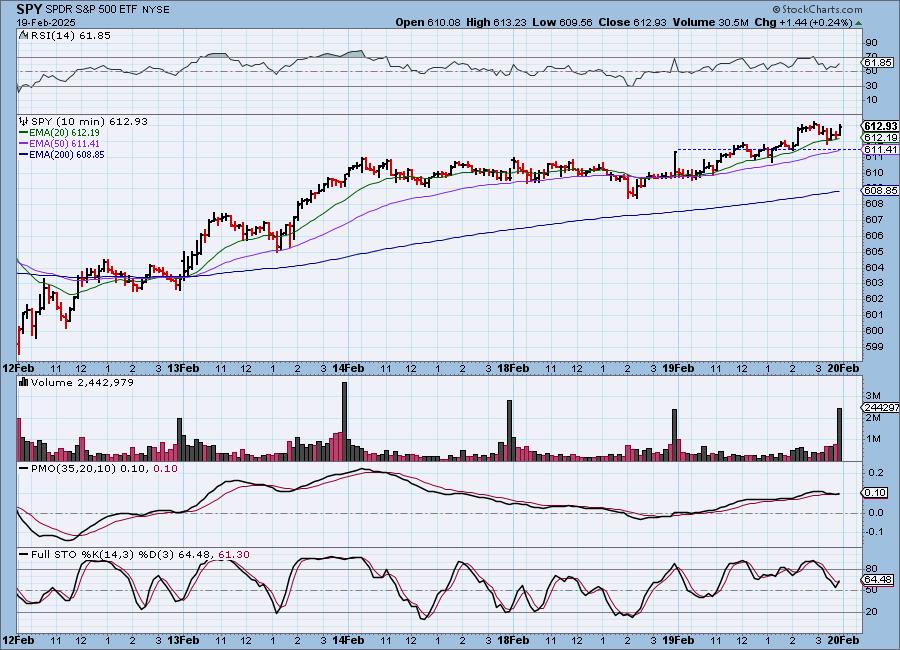This screenshot has width=900, height=650.
Task: Click the 14Feb label under the stochastic panel
Action: coord(348,640)
